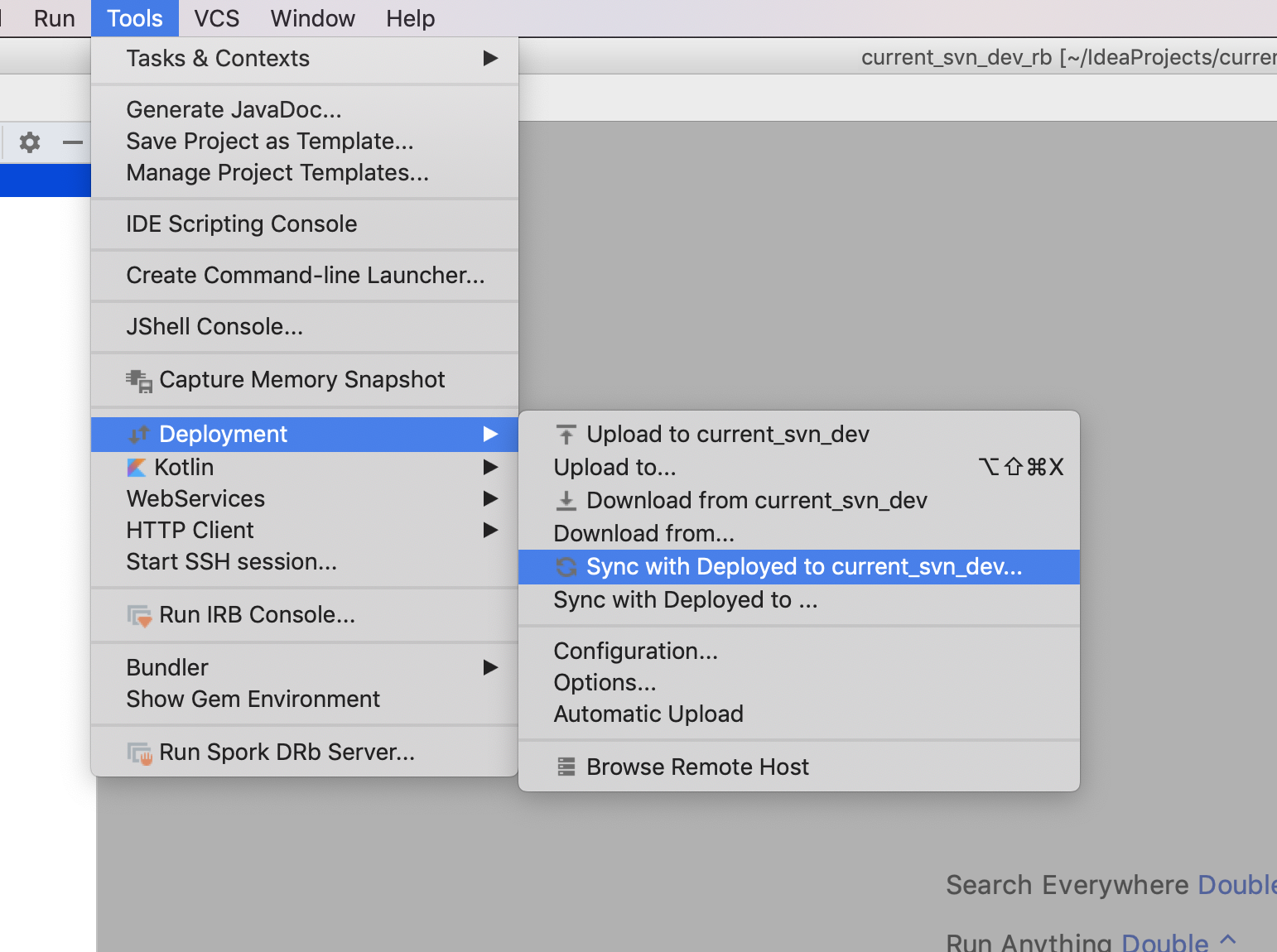Choose Download from... option
This screenshot has height=952, width=1277.
(799, 533)
